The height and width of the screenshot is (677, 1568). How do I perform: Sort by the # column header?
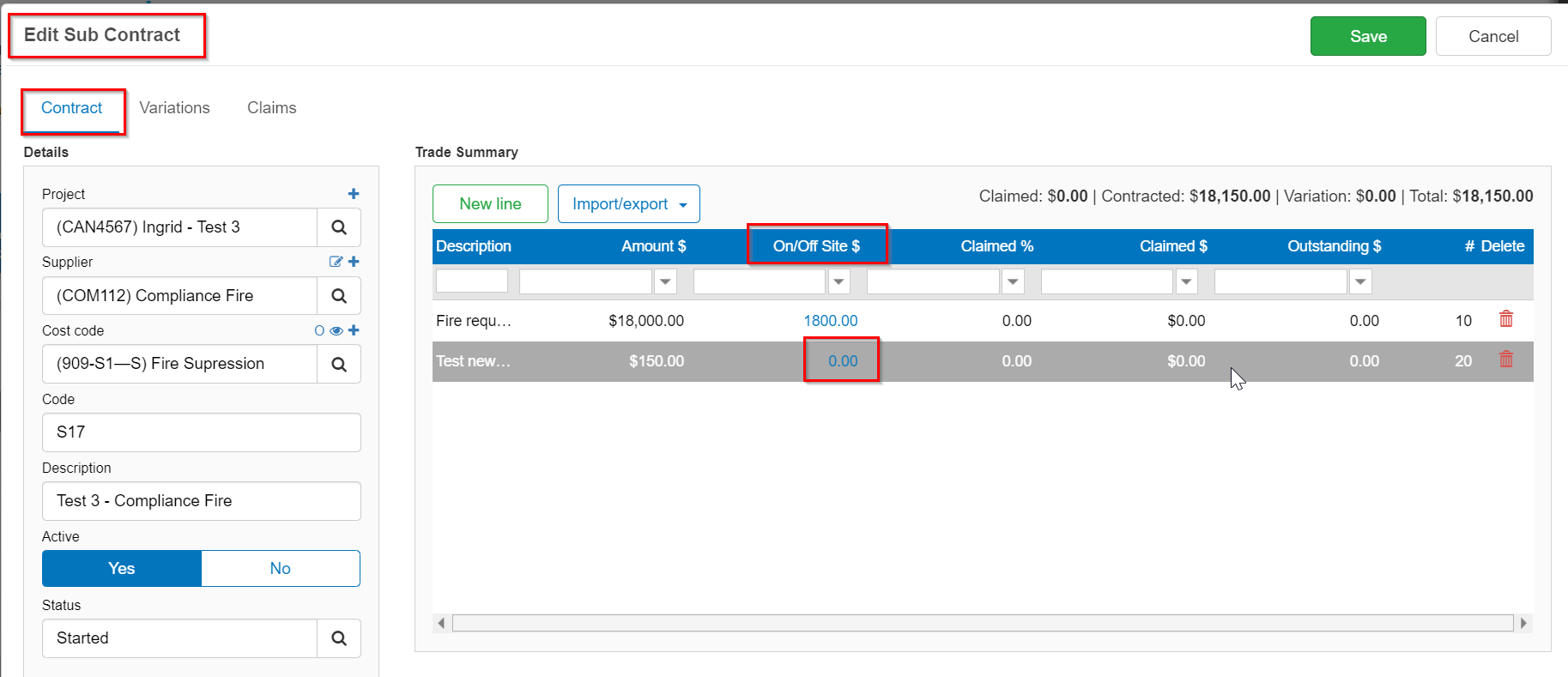pyautogui.click(x=1469, y=246)
